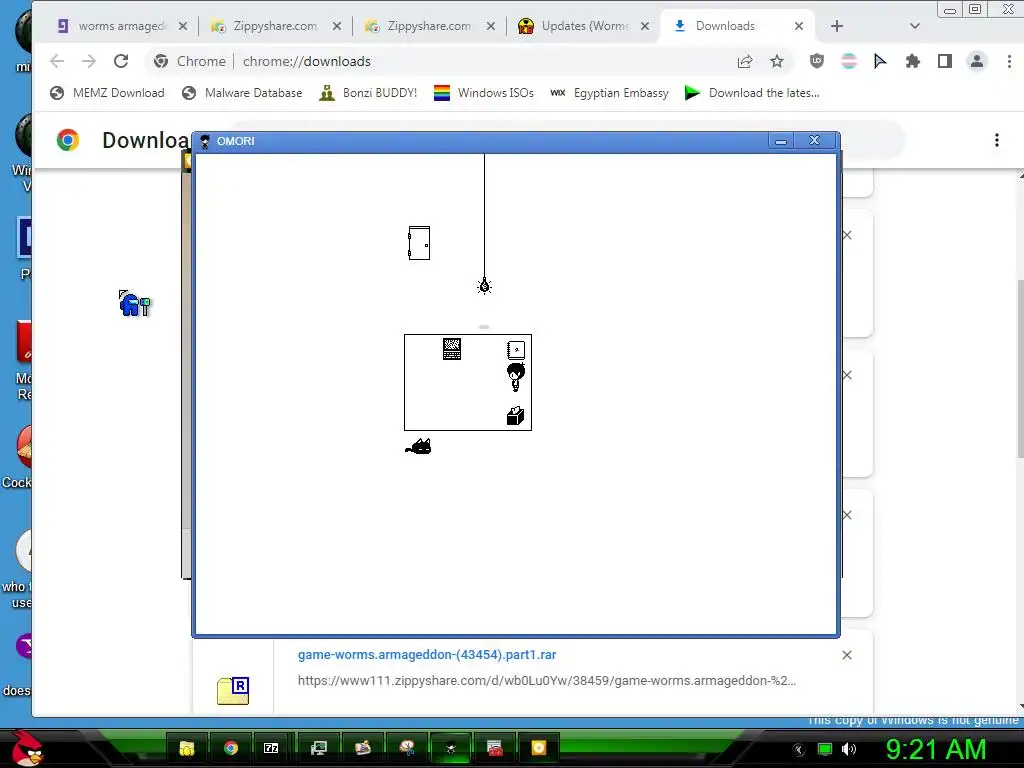Click the Omori character sprite

click(x=515, y=377)
